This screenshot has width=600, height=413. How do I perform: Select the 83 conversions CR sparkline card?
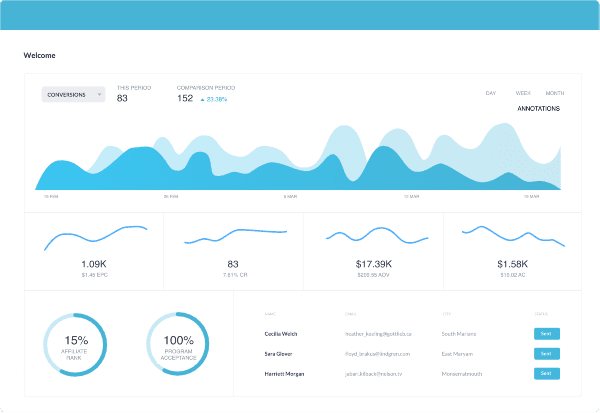pyautogui.click(x=233, y=250)
